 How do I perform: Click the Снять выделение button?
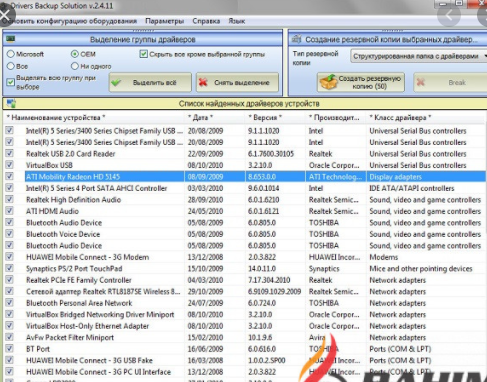[x=237, y=82]
